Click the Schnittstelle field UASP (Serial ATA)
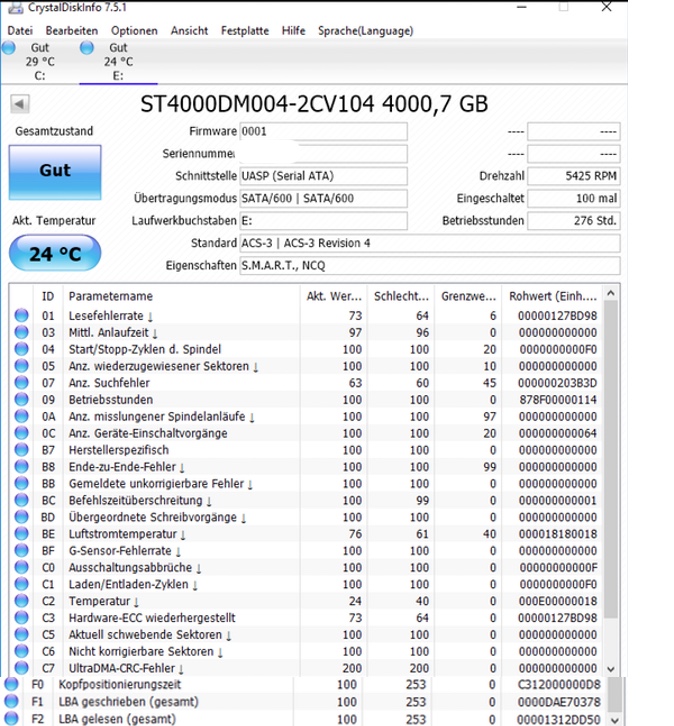 (x=323, y=176)
